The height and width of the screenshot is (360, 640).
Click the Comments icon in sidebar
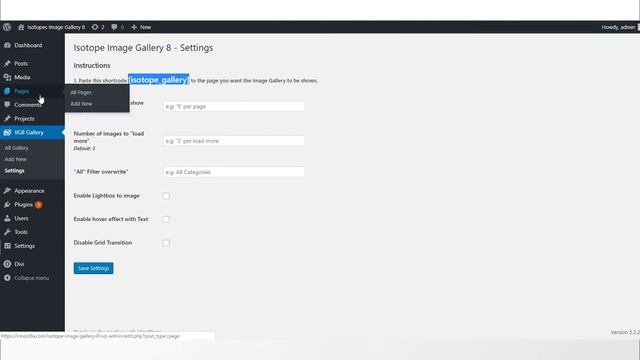coord(7,105)
